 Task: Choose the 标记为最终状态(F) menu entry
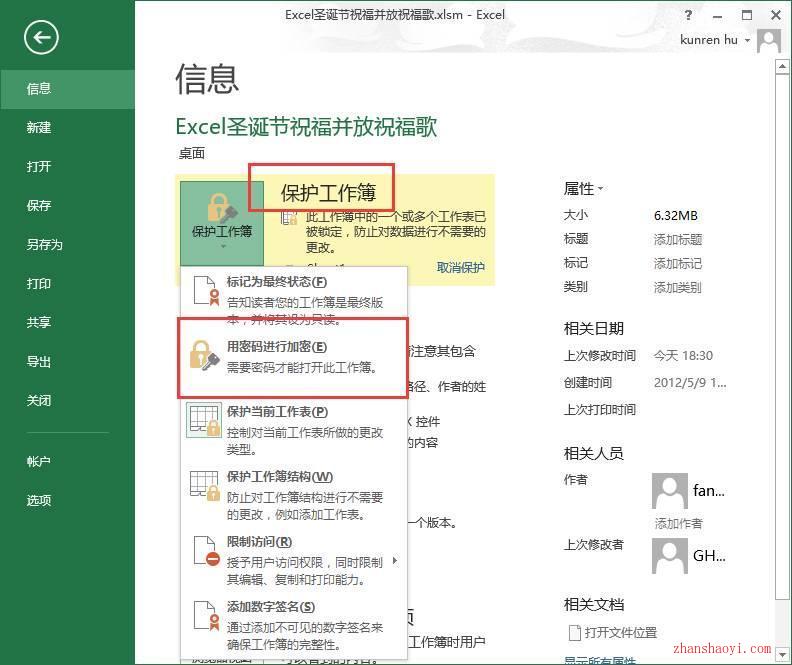pos(294,298)
